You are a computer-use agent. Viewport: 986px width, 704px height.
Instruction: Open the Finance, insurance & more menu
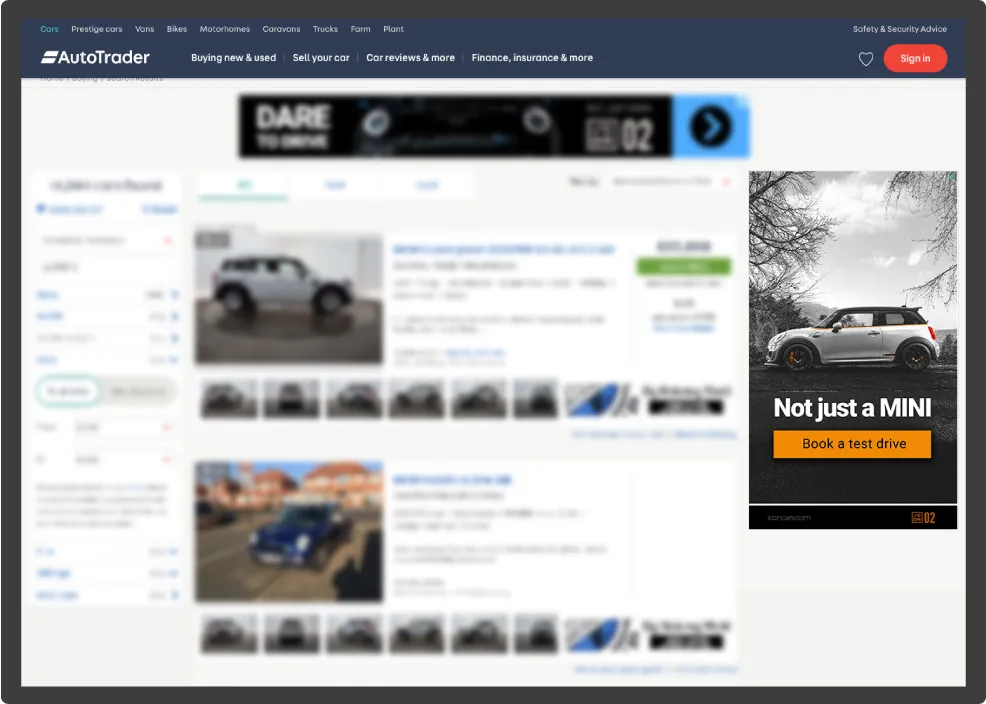tap(532, 58)
